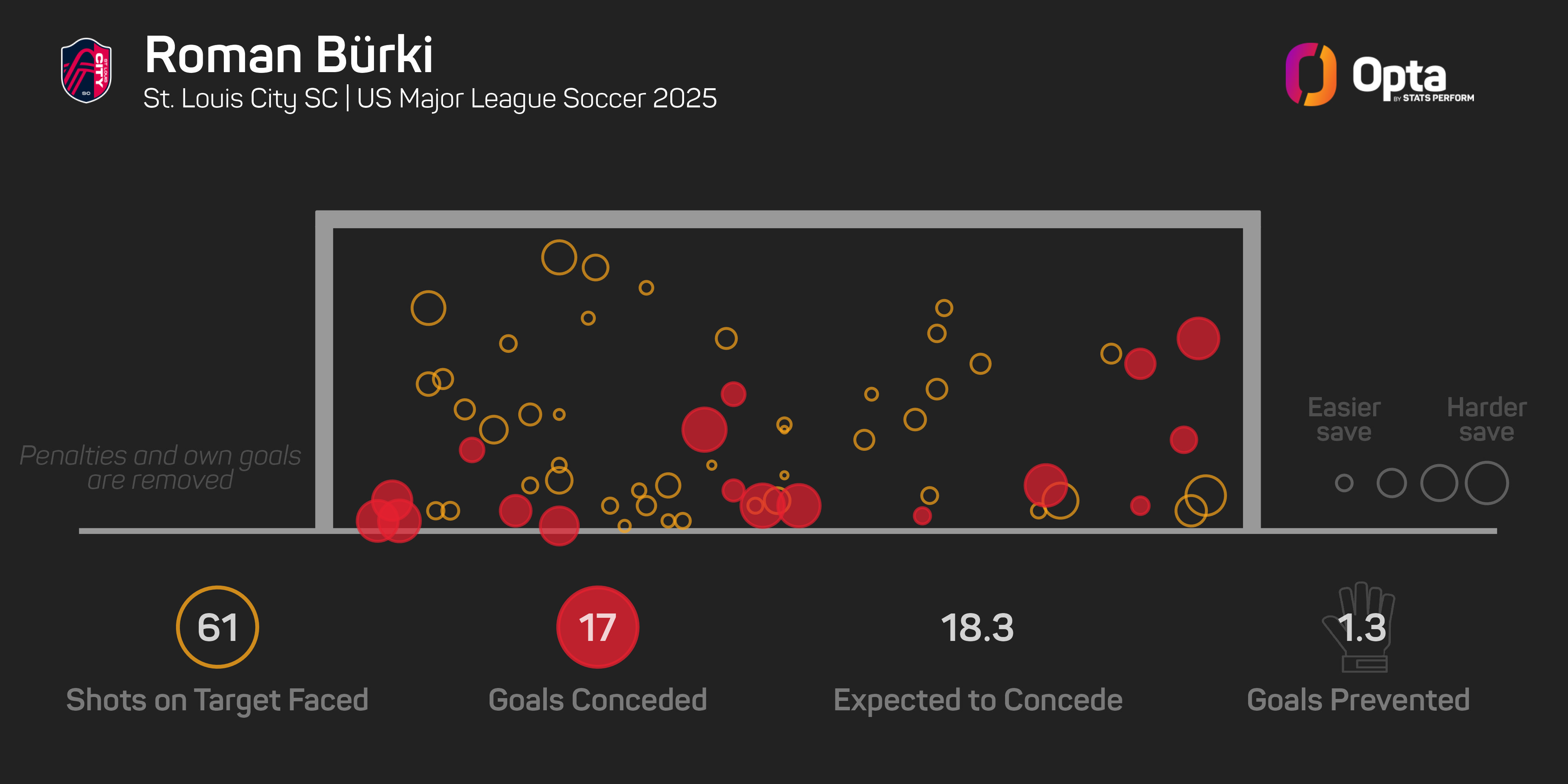Screen dimensions: 1568x784
Task: Click the 18.3 expected goals value
Action: 978,628
